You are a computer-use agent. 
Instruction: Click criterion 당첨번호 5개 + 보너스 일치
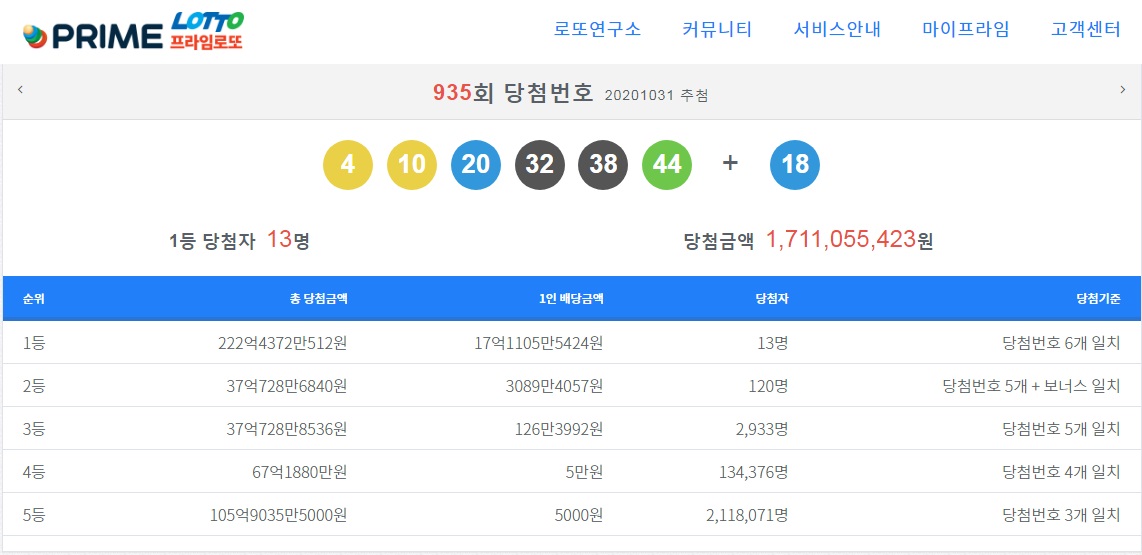click(x=1031, y=387)
